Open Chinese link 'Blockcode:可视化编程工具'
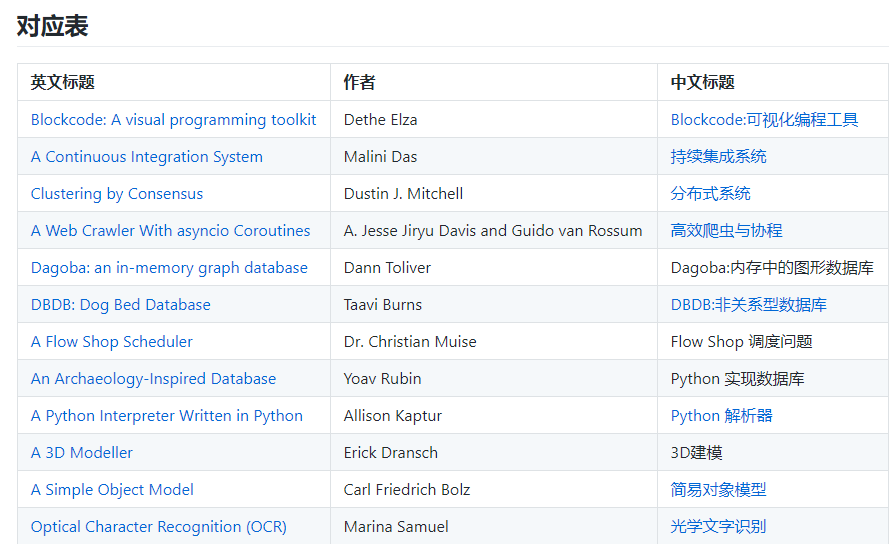 click(x=764, y=120)
